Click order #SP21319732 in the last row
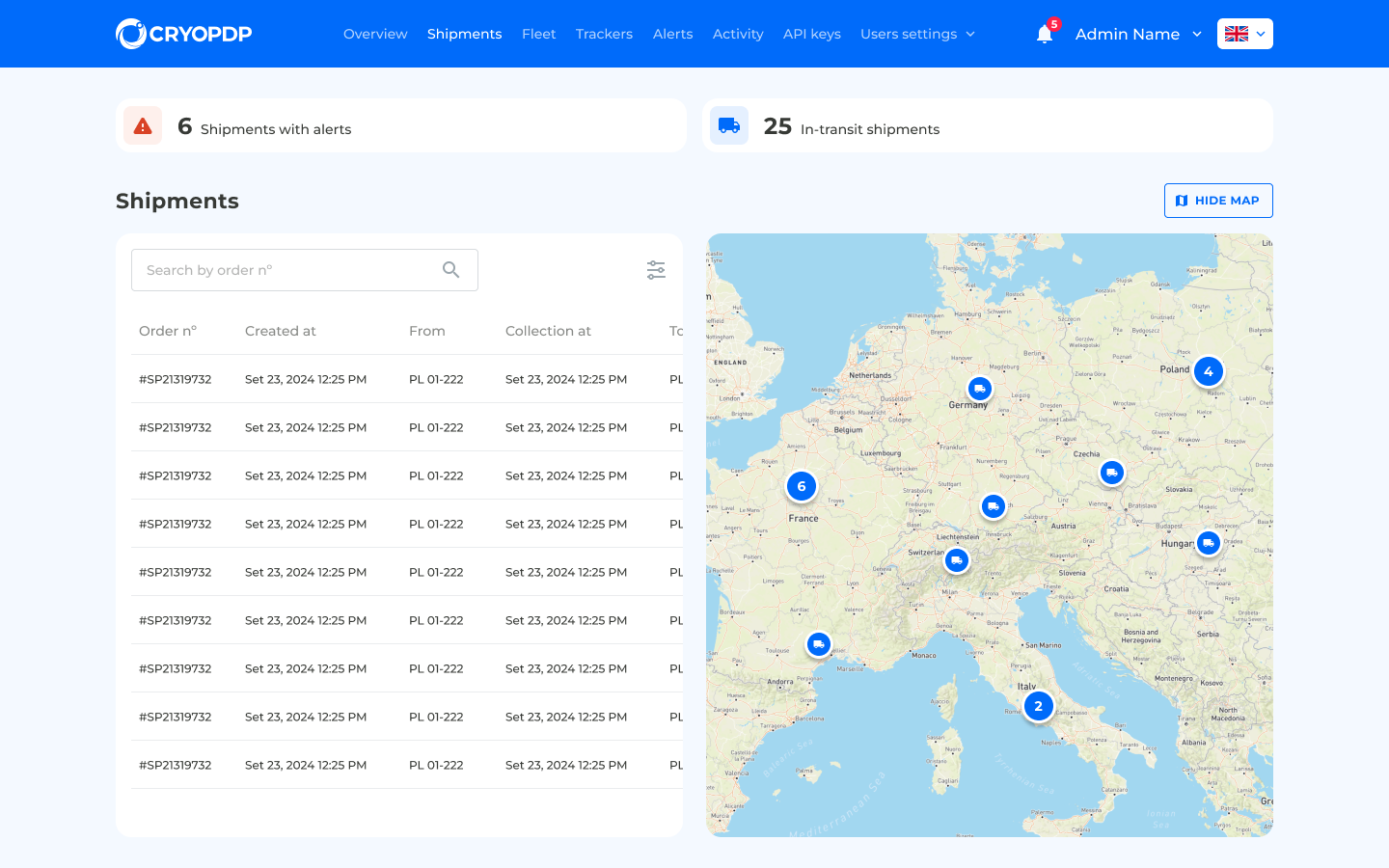Image resolution: width=1389 pixels, height=868 pixels. tap(176, 765)
